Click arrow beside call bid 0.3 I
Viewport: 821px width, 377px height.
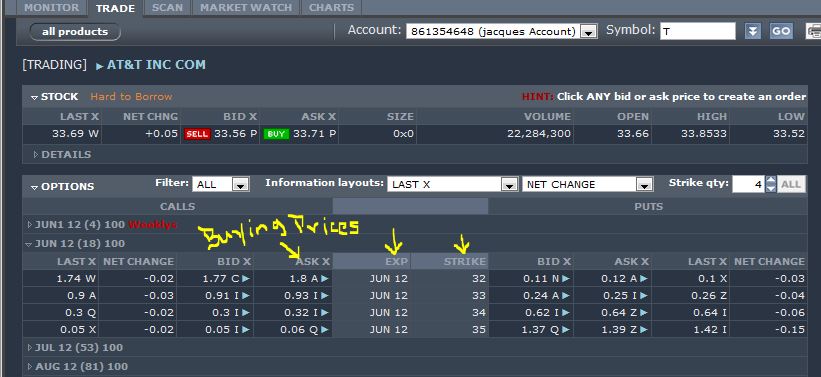[246, 313]
